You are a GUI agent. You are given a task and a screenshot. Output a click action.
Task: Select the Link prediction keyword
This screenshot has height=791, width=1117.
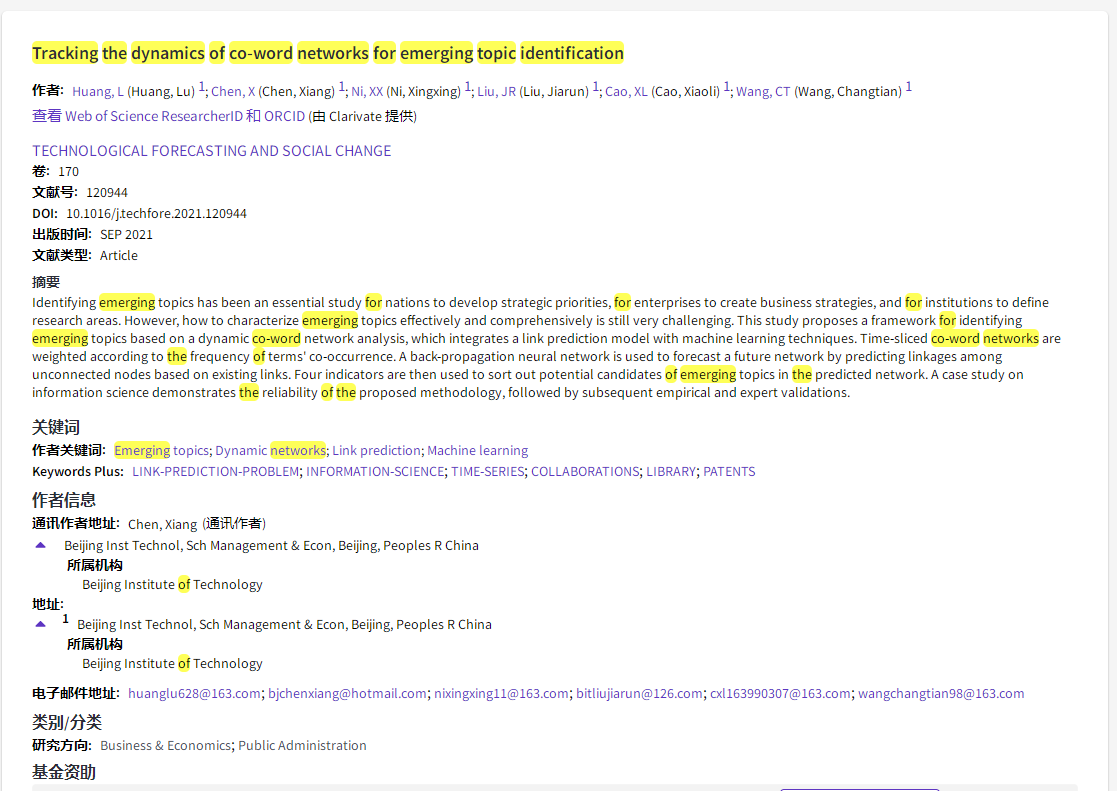(376, 450)
